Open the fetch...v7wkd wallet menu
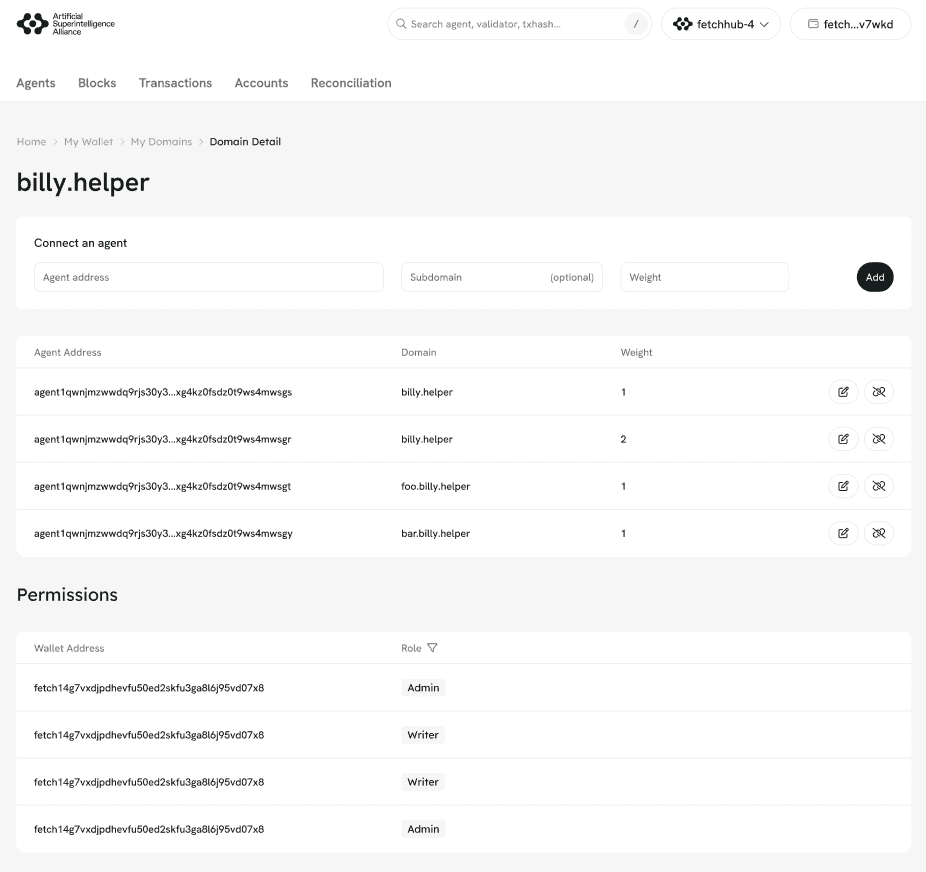926x872 pixels. click(850, 24)
